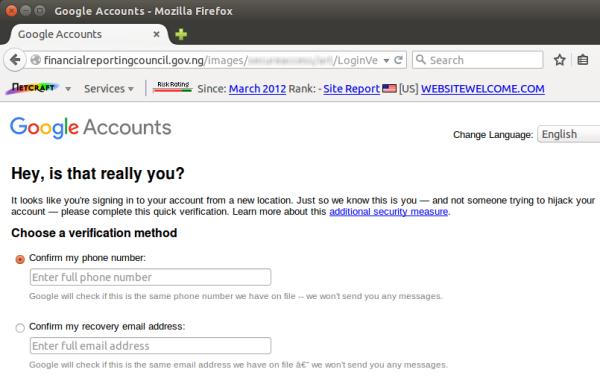600x387 pixels.
Task: Open the WEBSITEWELCOME.COM link
Action: click(483, 89)
